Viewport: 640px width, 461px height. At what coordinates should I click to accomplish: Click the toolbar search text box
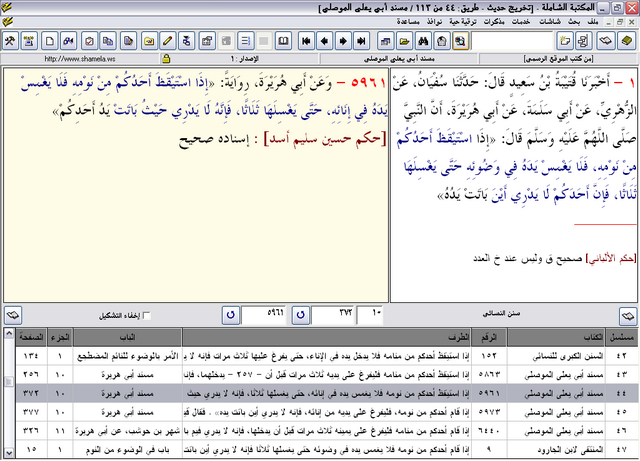(x=512, y=41)
